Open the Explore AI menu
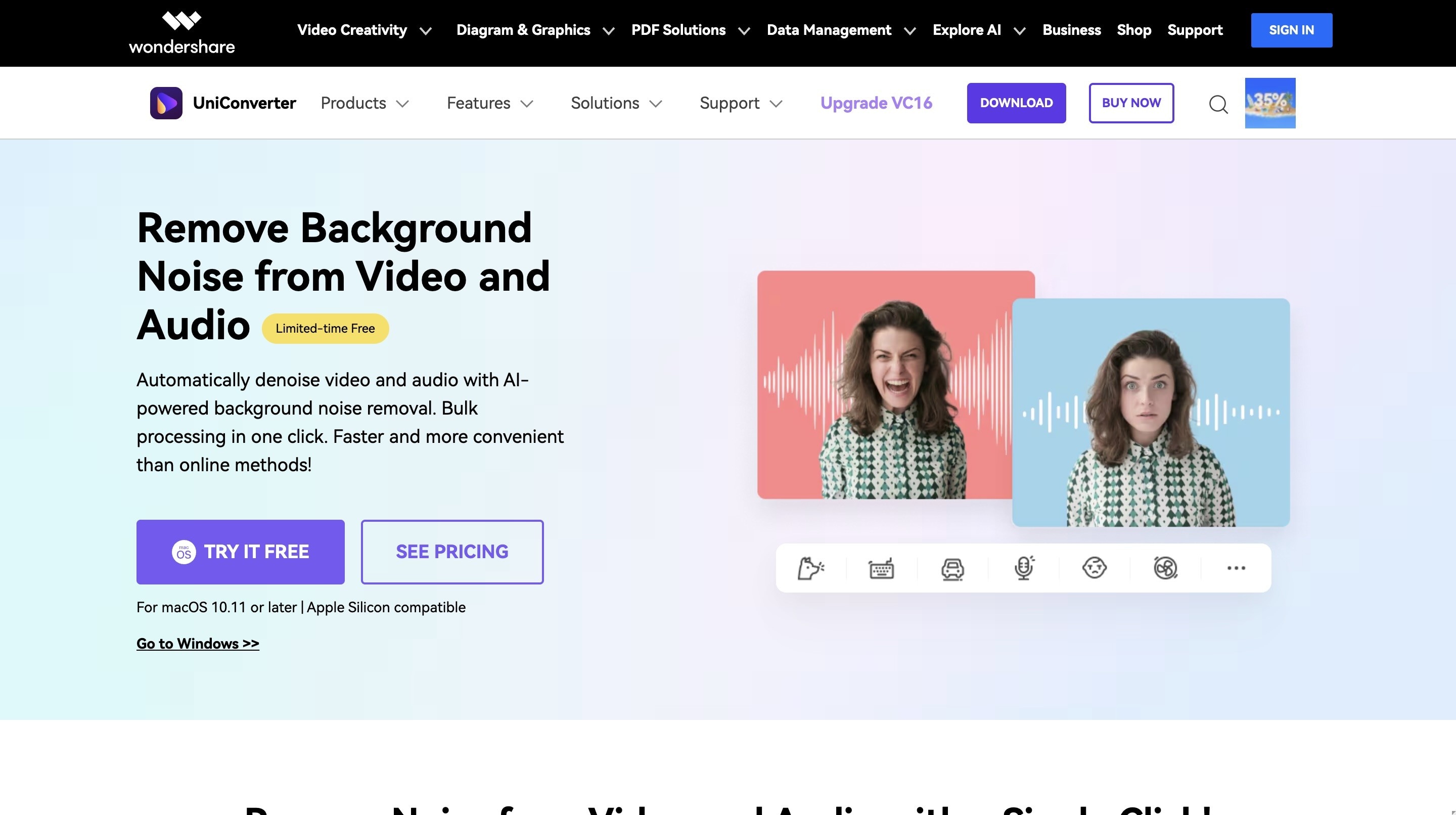This screenshot has height=815, width=1456. point(967,30)
